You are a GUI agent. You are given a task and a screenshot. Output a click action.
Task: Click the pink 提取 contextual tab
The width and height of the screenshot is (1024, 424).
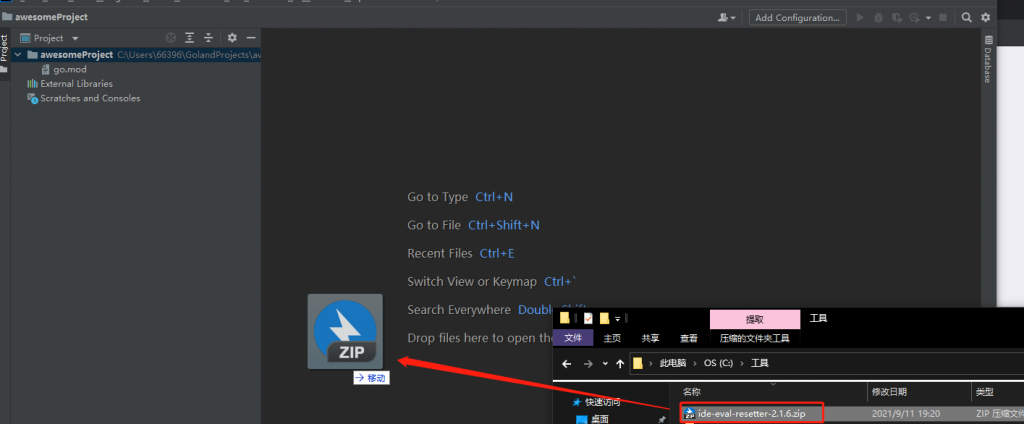pos(755,319)
